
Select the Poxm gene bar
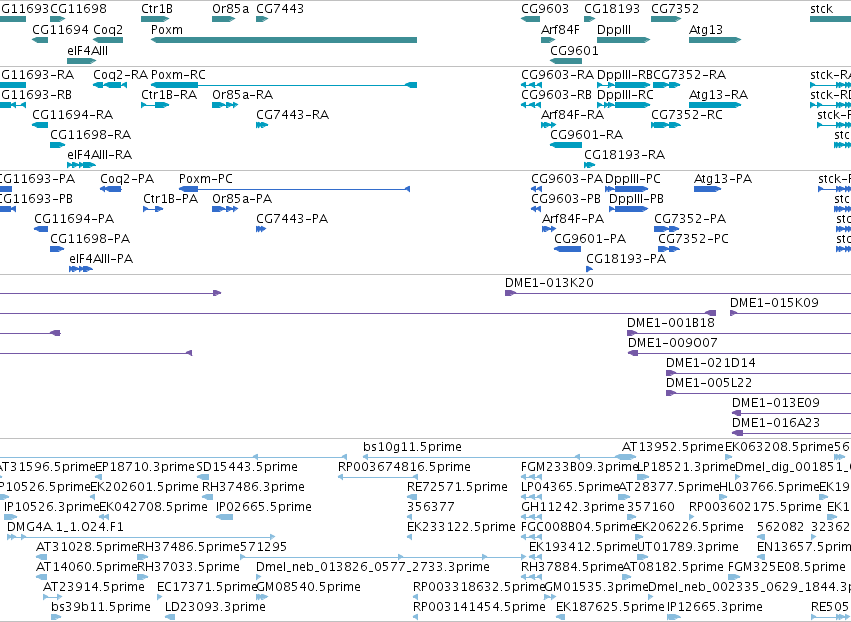coord(284,40)
